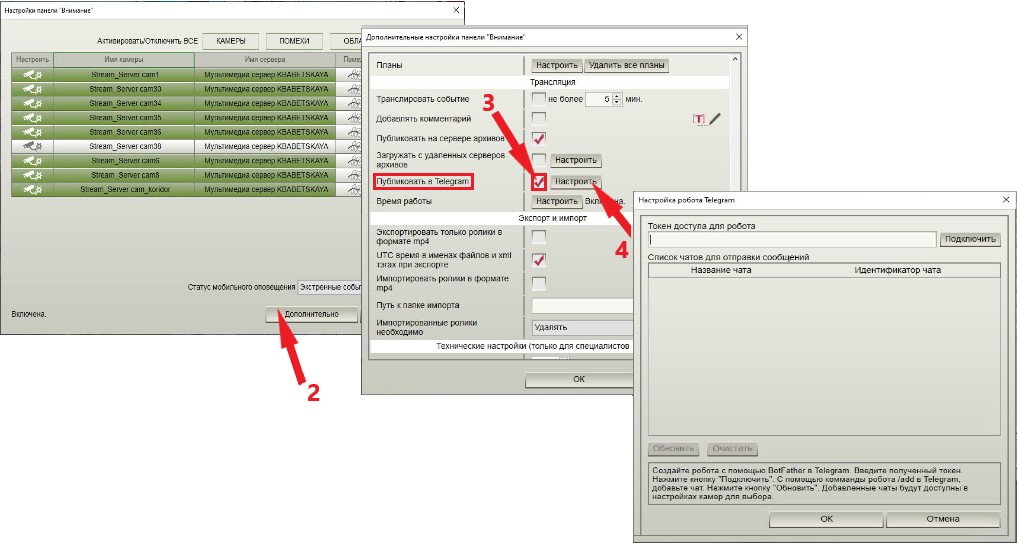Click OK in the additional settings window
1017x543 pixels.
pyautogui.click(x=579, y=380)
